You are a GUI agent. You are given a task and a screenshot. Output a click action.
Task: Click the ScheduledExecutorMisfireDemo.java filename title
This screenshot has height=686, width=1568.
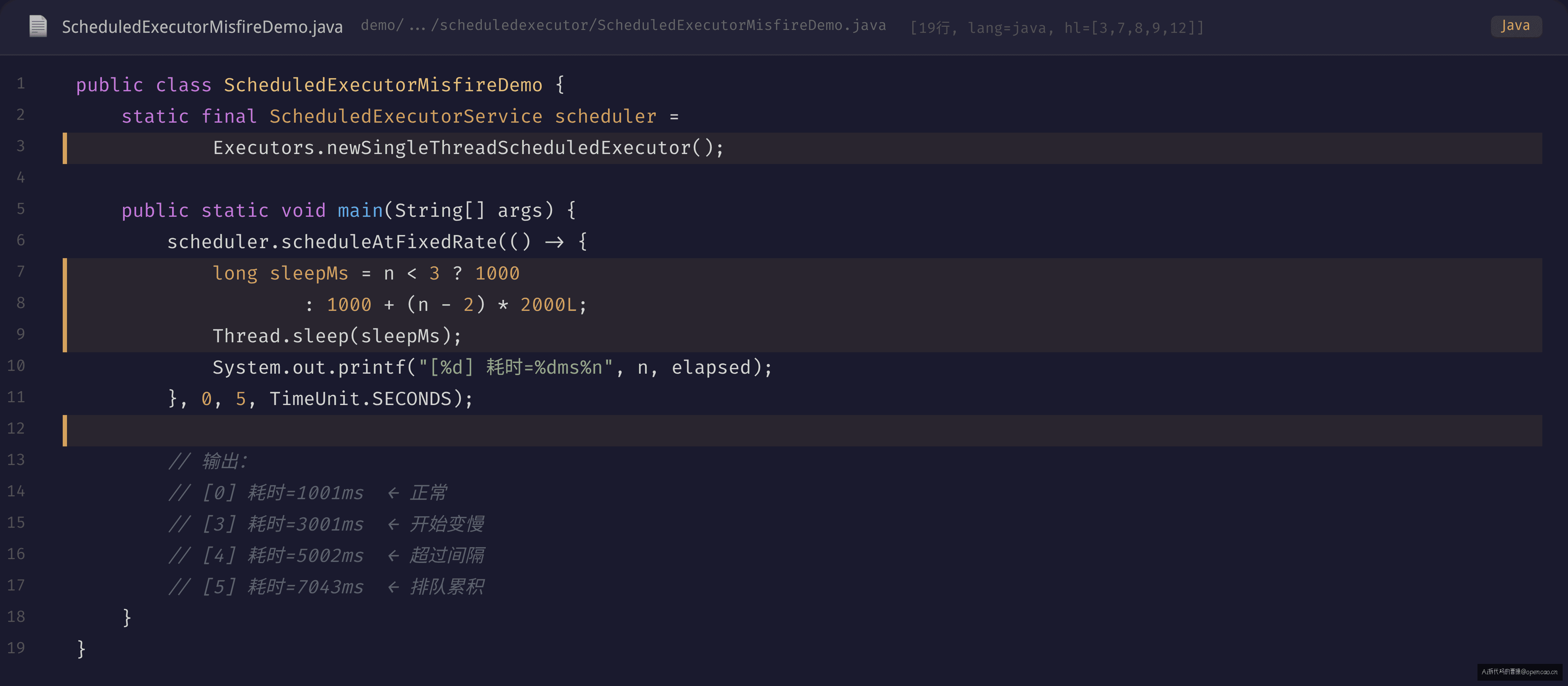(202, 27)
